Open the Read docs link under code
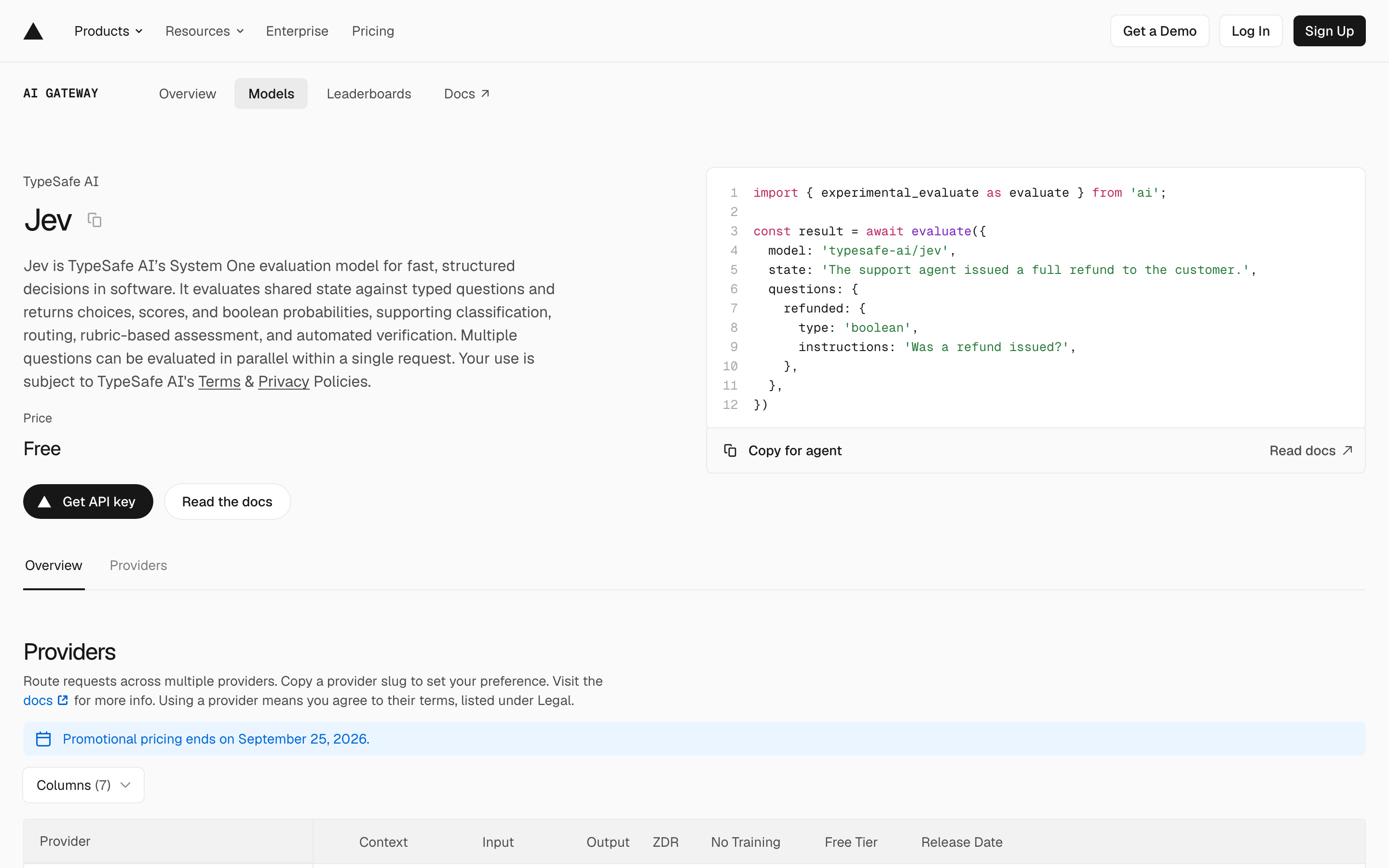 [1311, 451]
